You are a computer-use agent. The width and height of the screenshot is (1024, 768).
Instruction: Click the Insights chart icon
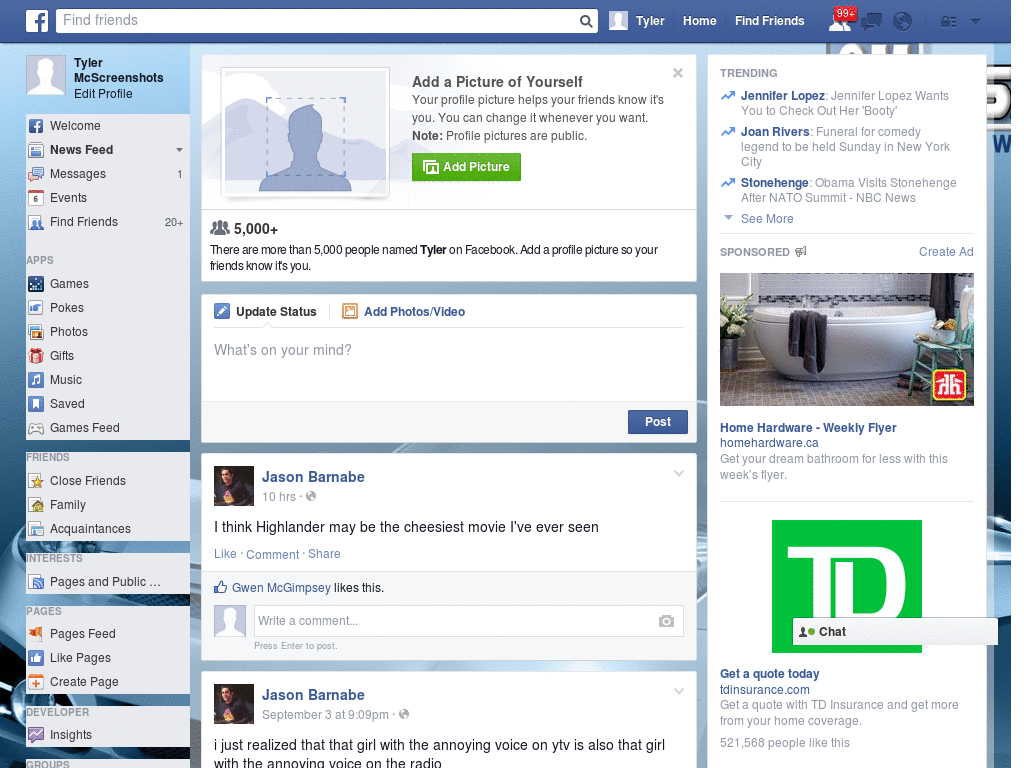click(x=36, y=735)
